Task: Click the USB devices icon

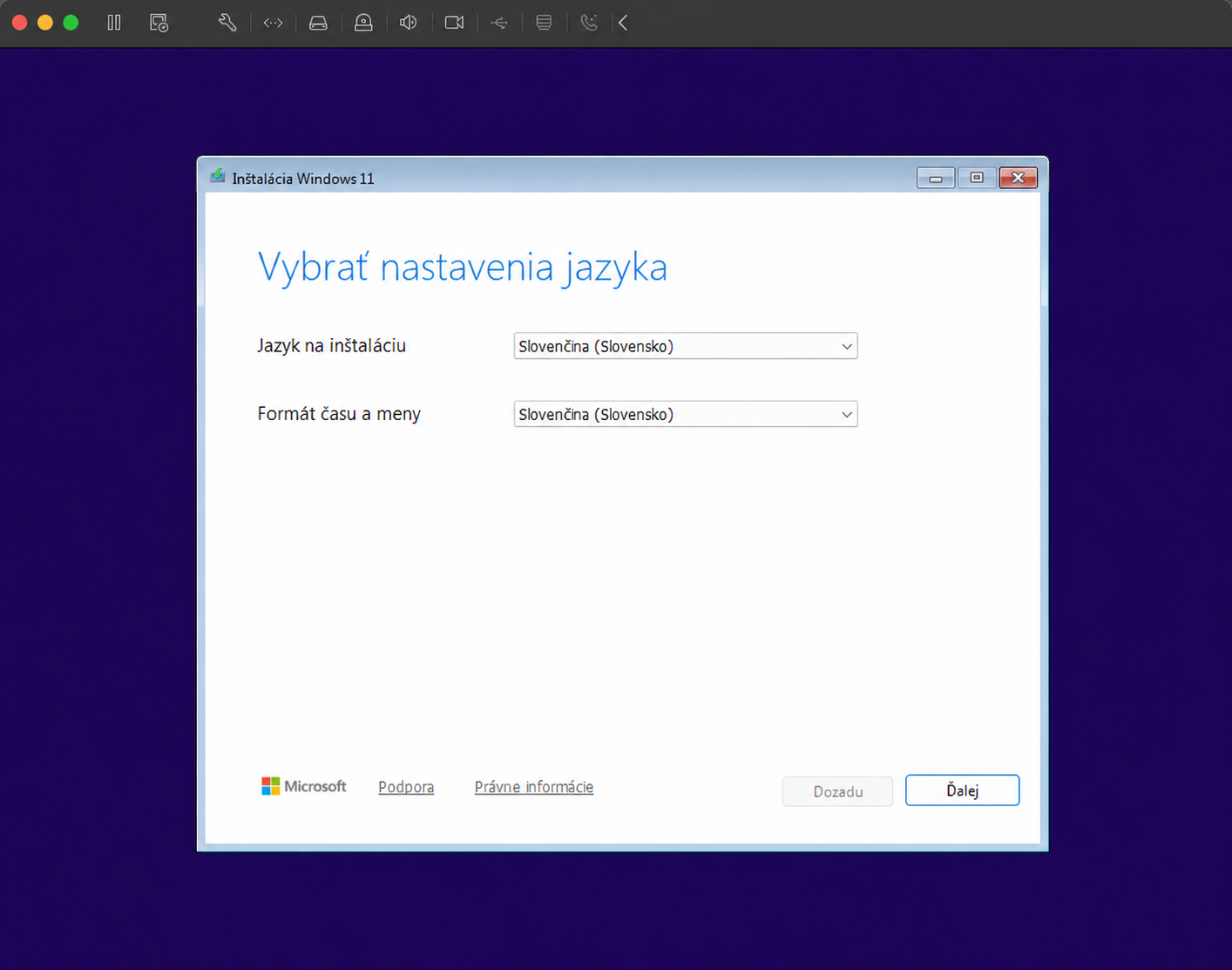Action: point(499,23)
